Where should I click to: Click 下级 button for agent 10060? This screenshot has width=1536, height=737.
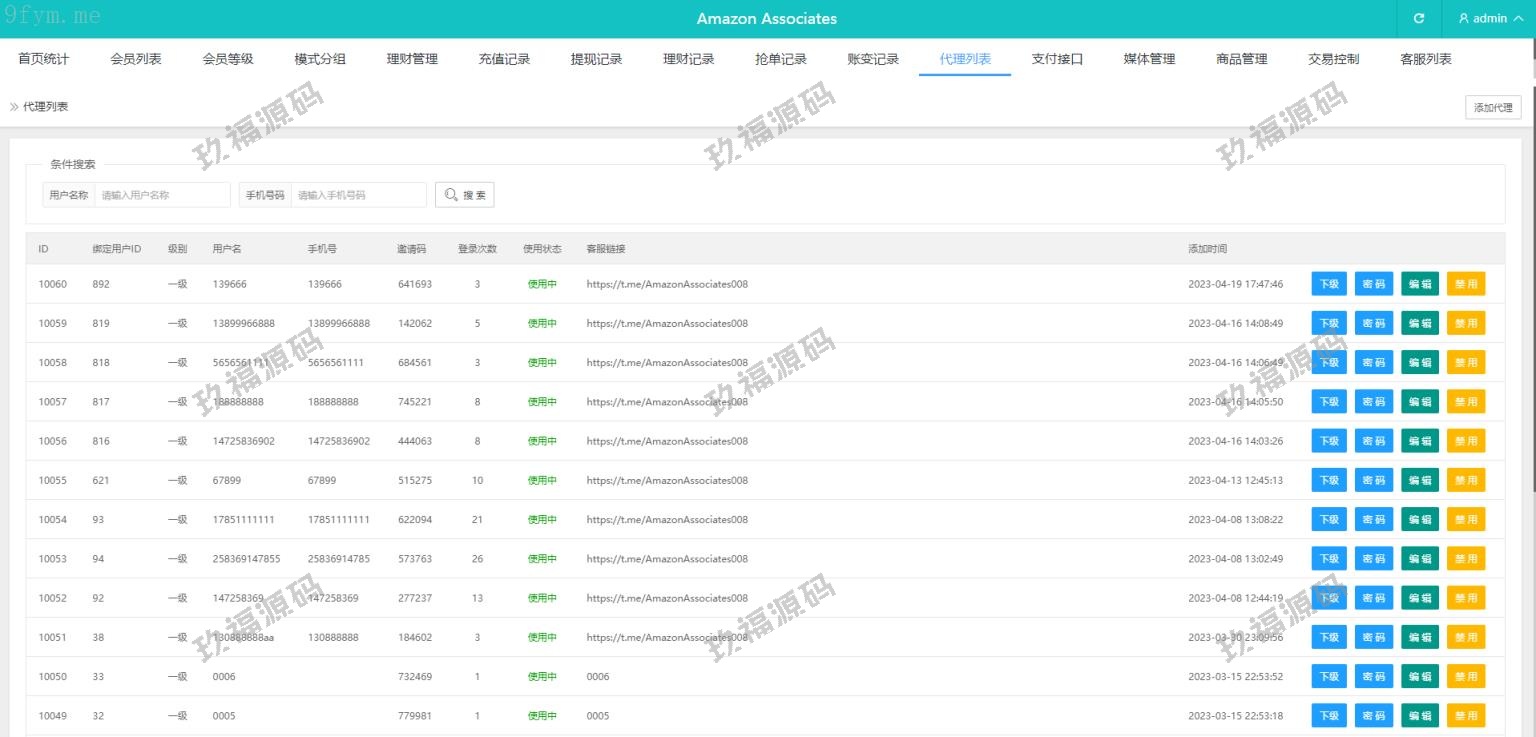tap(1328, 284)
